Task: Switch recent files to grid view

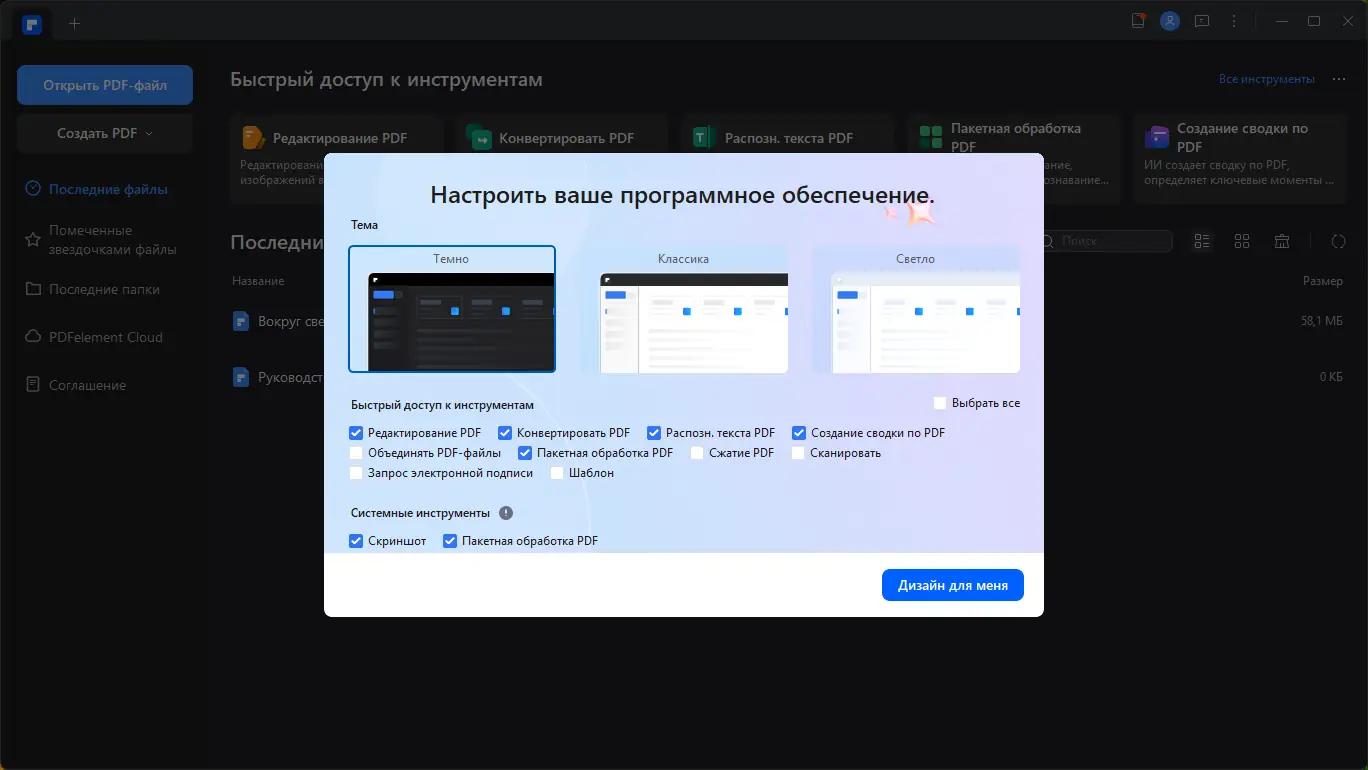Action: 1242,241
